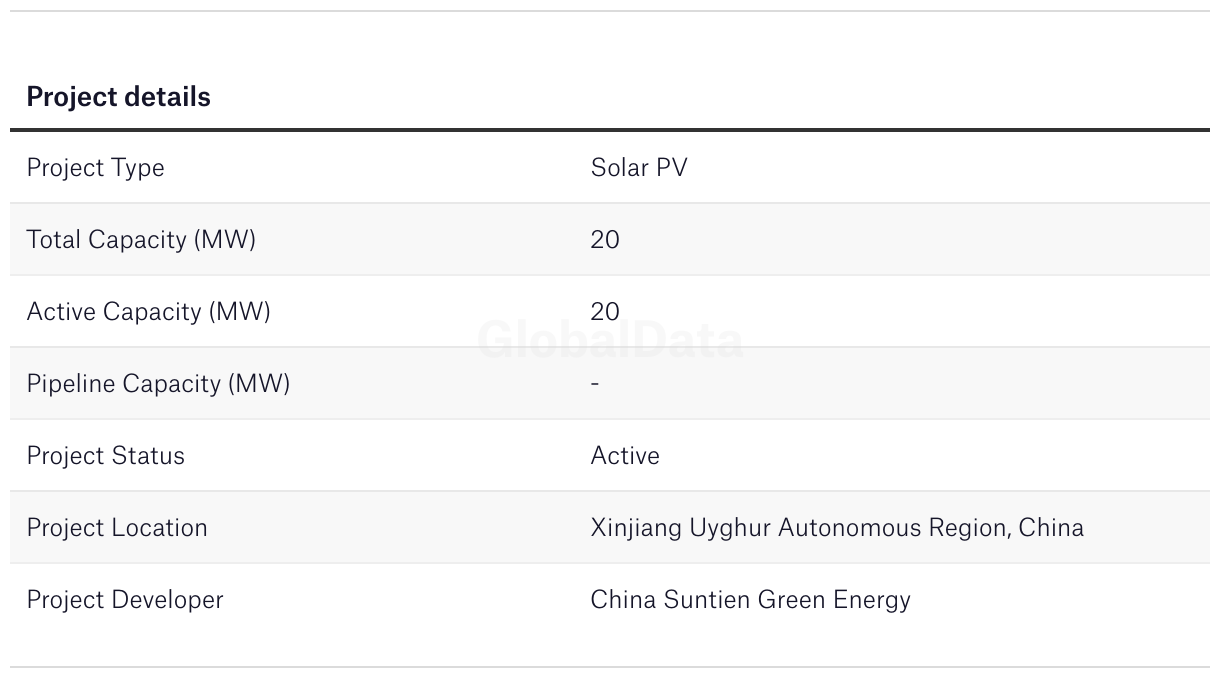This screenshot has height=678, width=1220.
Task: Click the Project details heading
Action: (x=118, y=97)
